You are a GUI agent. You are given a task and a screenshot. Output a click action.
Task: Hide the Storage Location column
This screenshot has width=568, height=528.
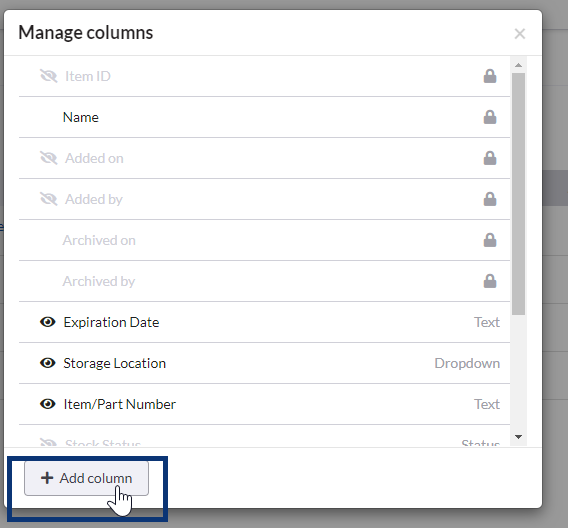47,363
